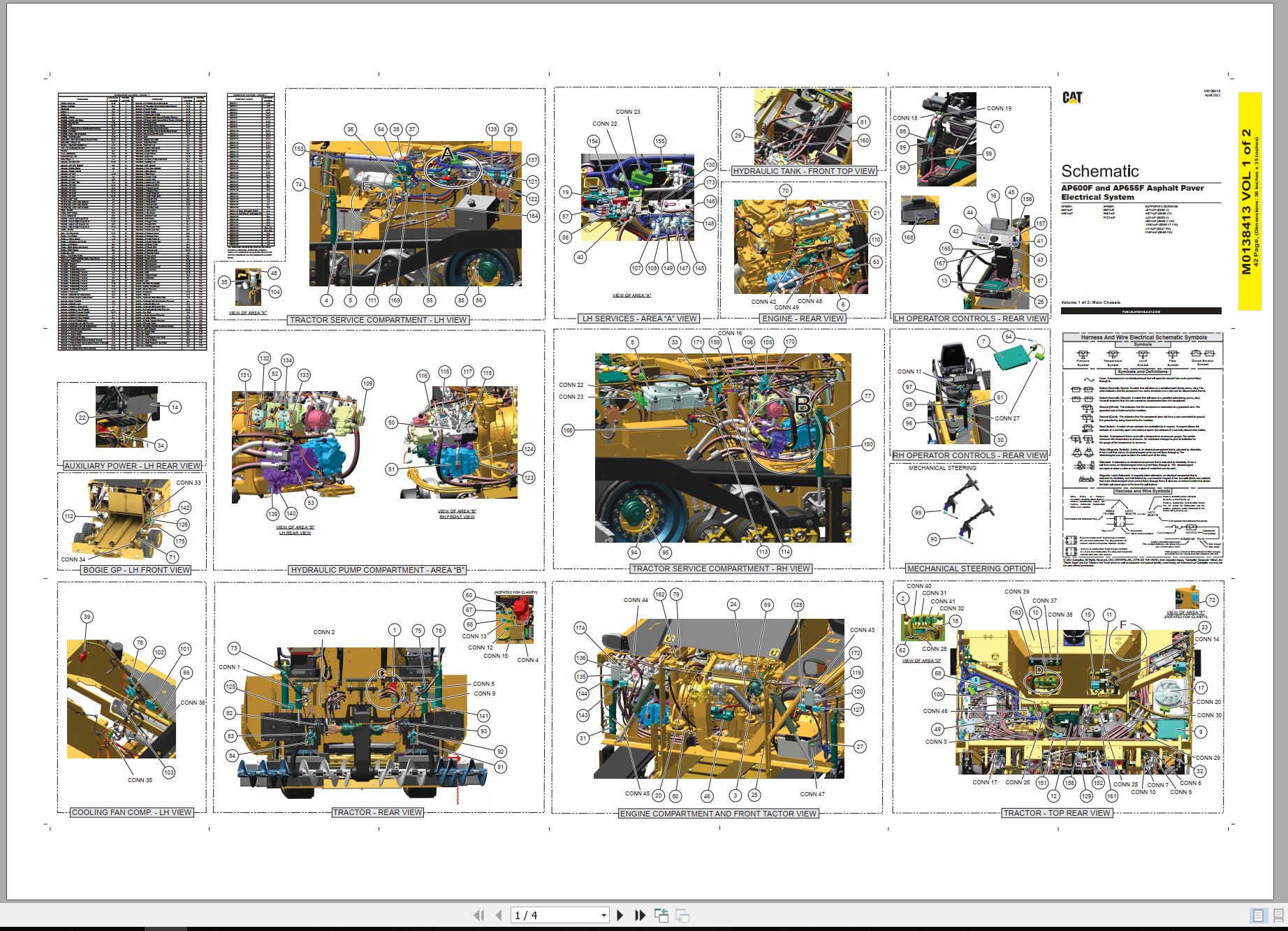
Task: Click the 'VIEW OF AREA "F"' label
Action: 1185,613
